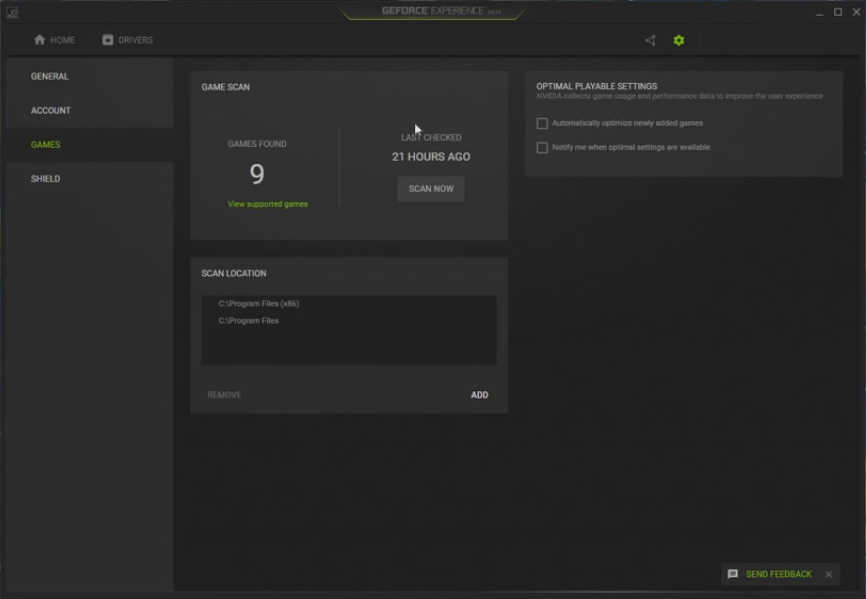Click the games found count 9
This screenshot has height=599, width=866.
click(257, 174)
